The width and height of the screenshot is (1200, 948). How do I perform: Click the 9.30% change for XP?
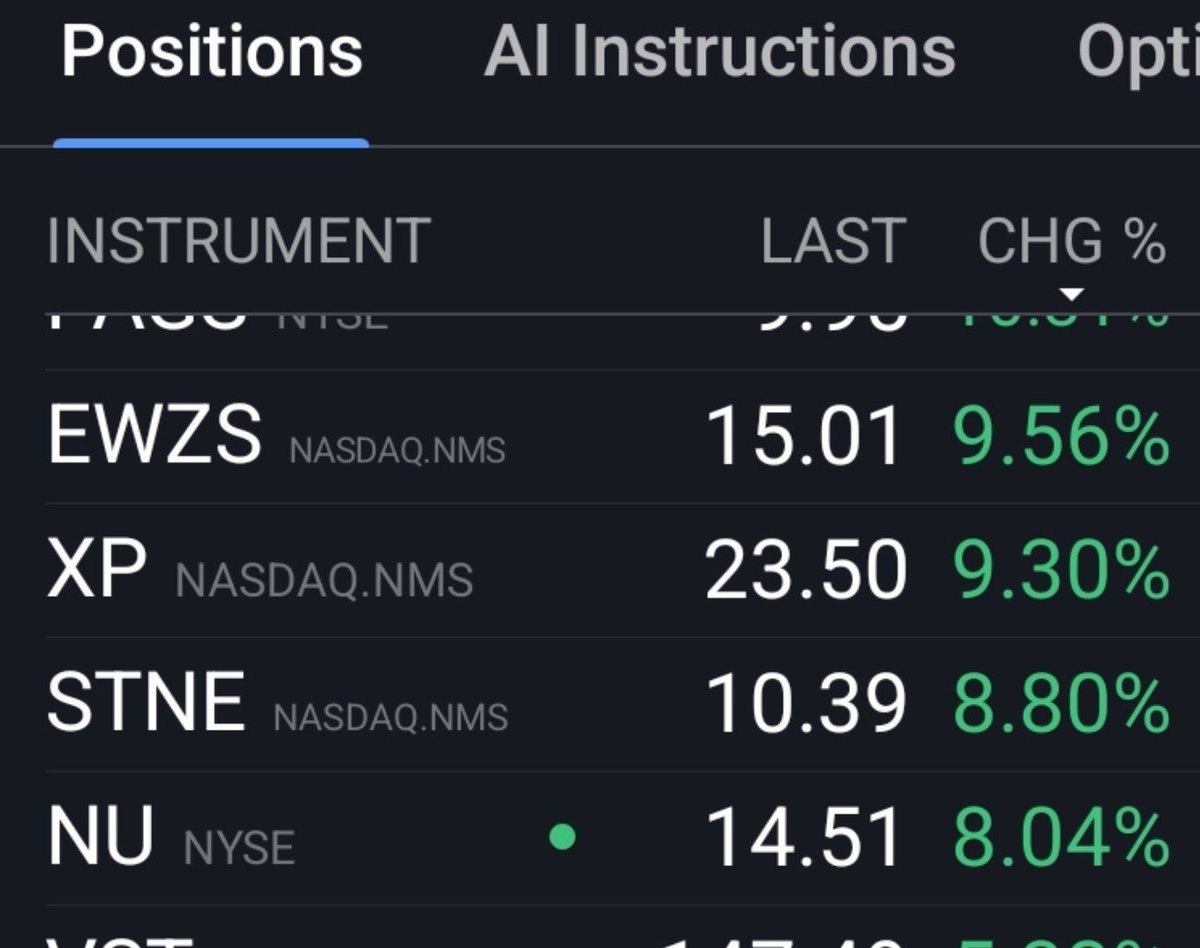pos(1062,570)
